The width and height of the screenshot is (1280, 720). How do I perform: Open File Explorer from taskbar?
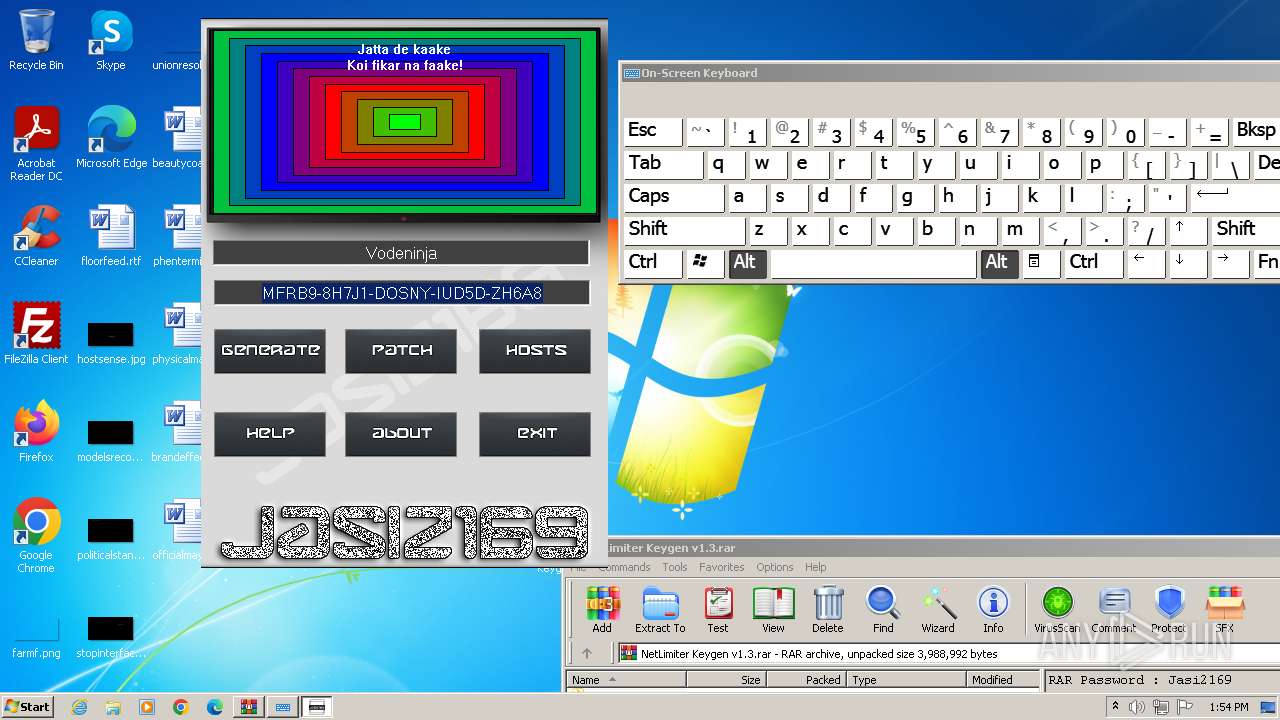pos(113,707)
